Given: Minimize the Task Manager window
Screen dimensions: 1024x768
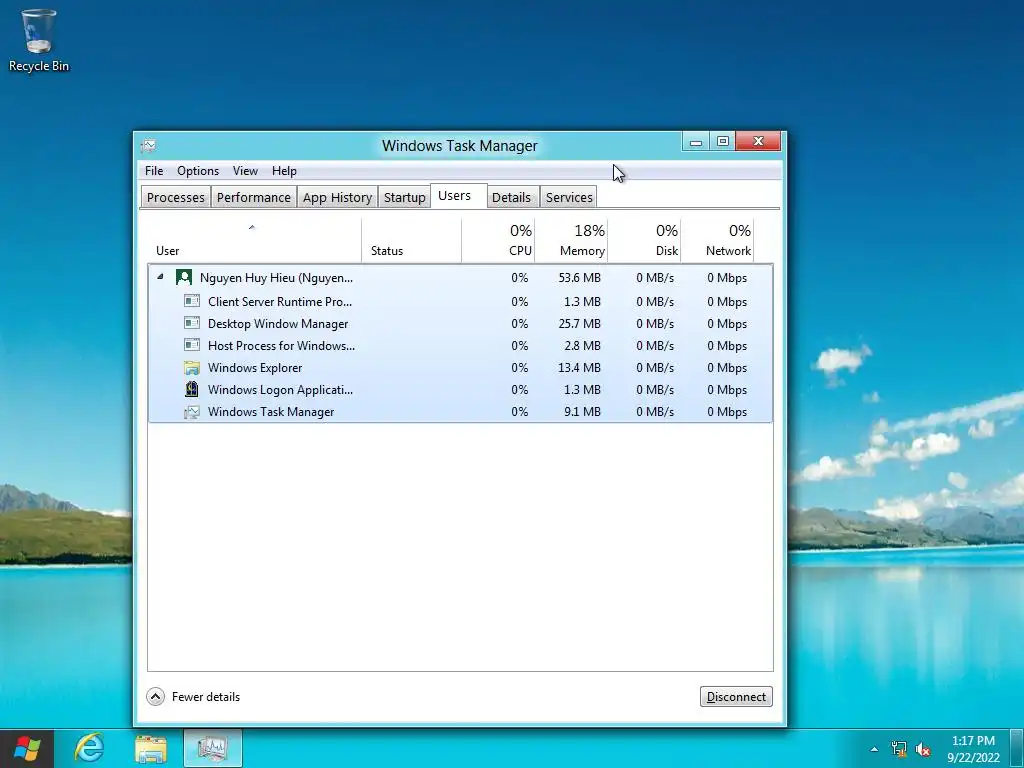Looking at the screenshot, I should (696, 141).
